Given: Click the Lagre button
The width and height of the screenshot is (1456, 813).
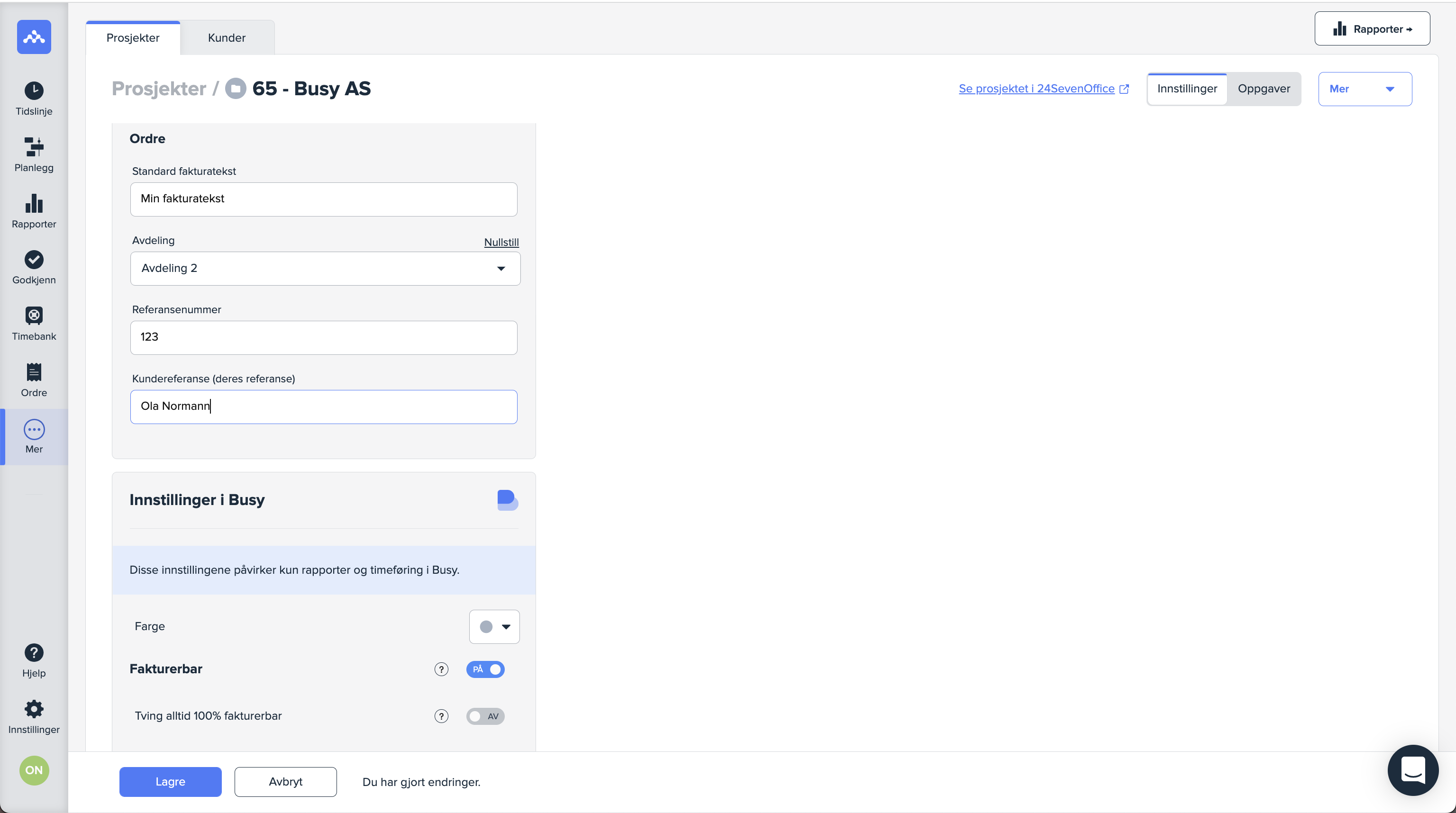Looking at the screenshot, I should point(170,782).
